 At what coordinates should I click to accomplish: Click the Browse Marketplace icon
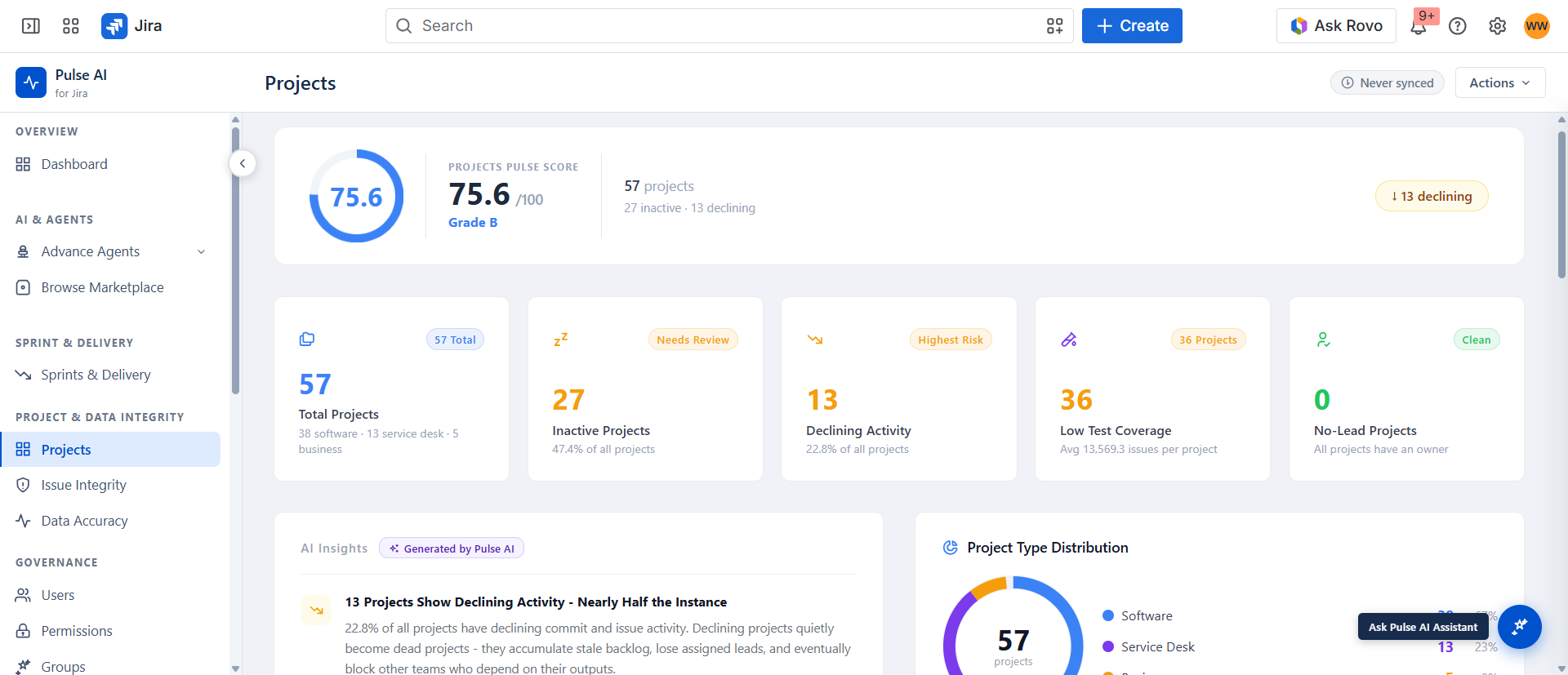(x=23, y=287)
